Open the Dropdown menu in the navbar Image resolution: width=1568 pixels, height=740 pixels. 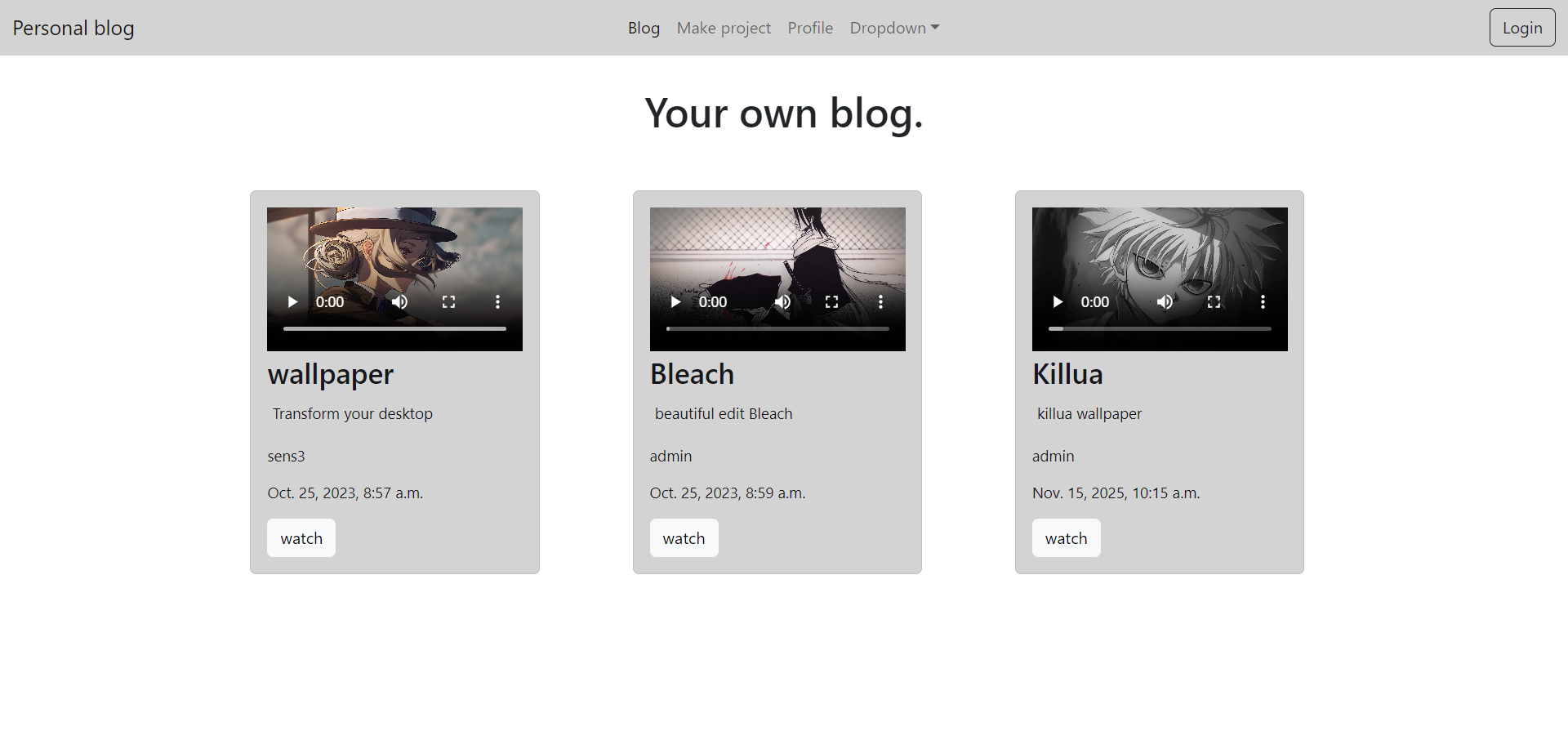click(x=894, y=28)
